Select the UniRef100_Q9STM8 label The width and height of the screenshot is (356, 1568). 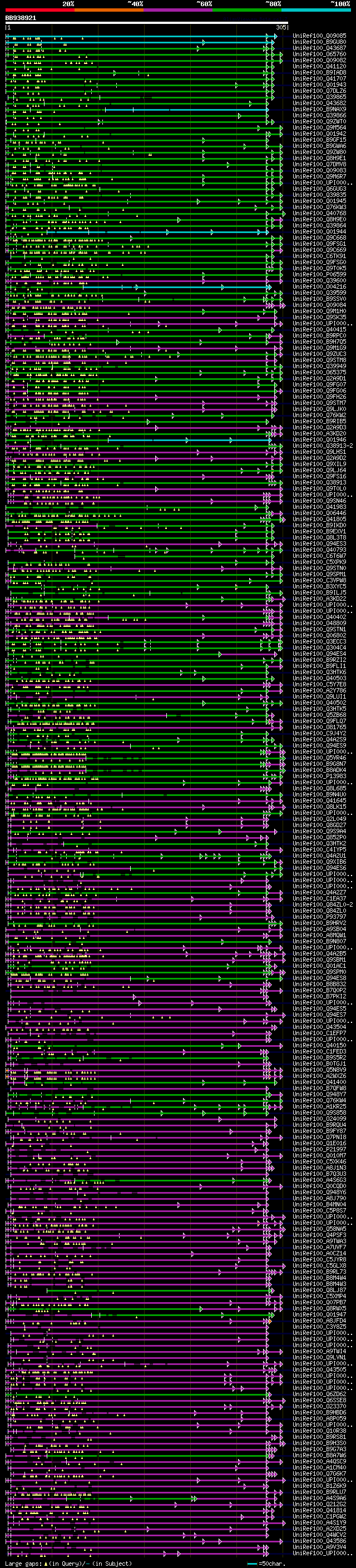click(x=319, y=360)
